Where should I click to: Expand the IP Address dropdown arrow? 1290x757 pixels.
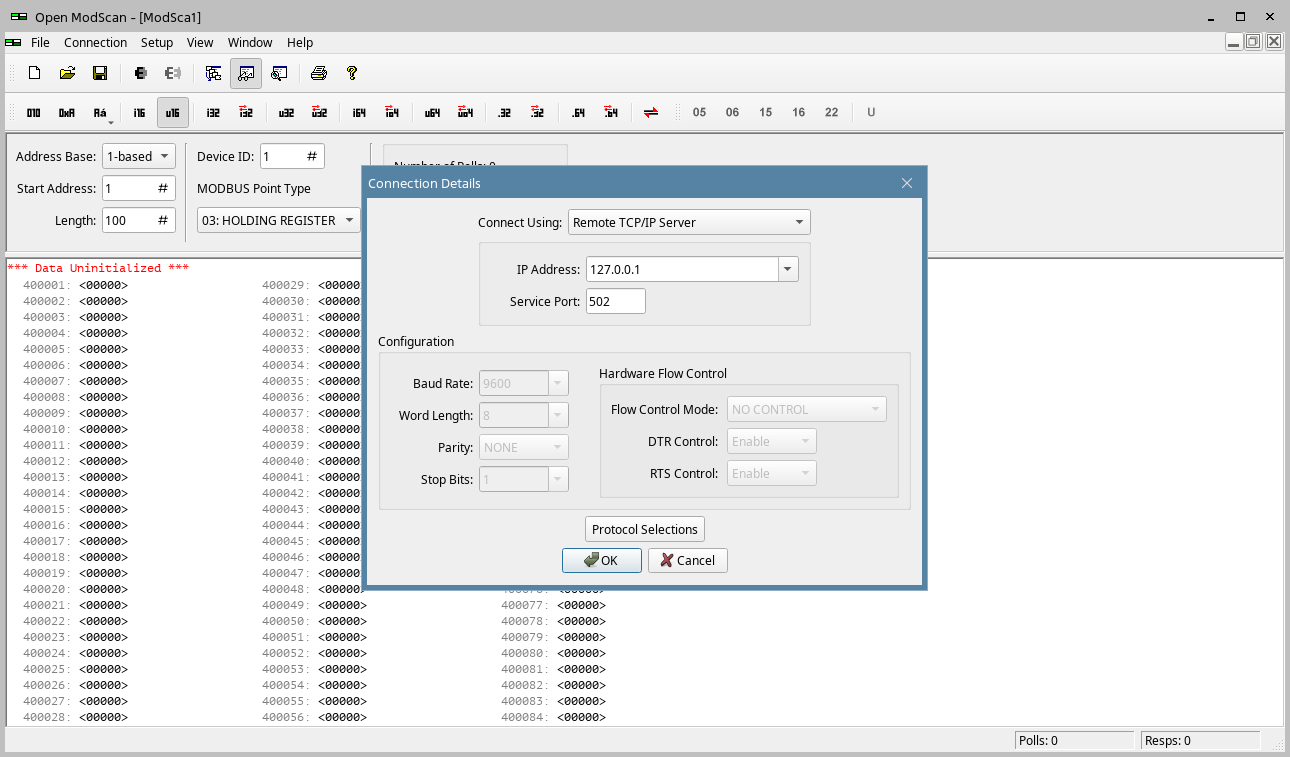click(x=788, y=270)
